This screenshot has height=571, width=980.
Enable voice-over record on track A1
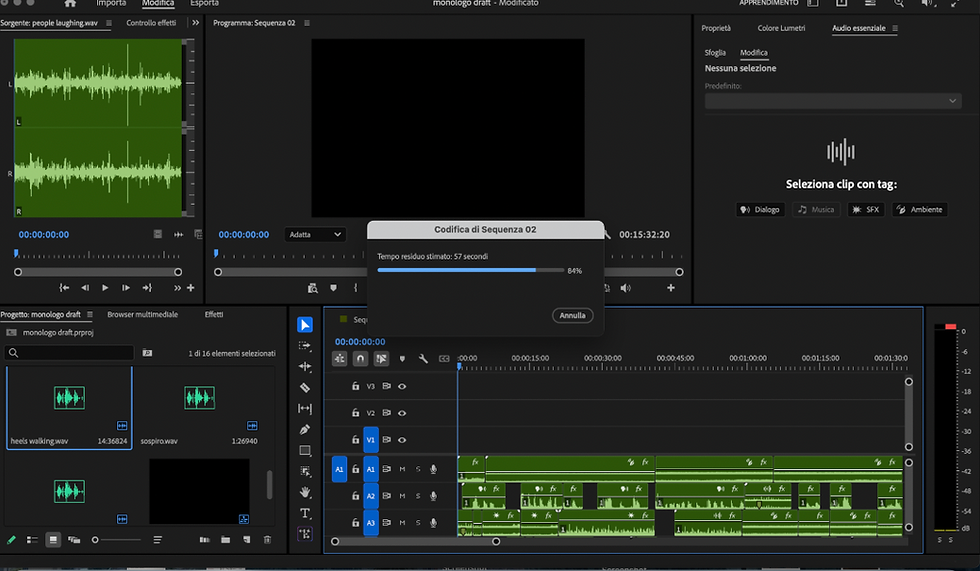pos(433,469)
